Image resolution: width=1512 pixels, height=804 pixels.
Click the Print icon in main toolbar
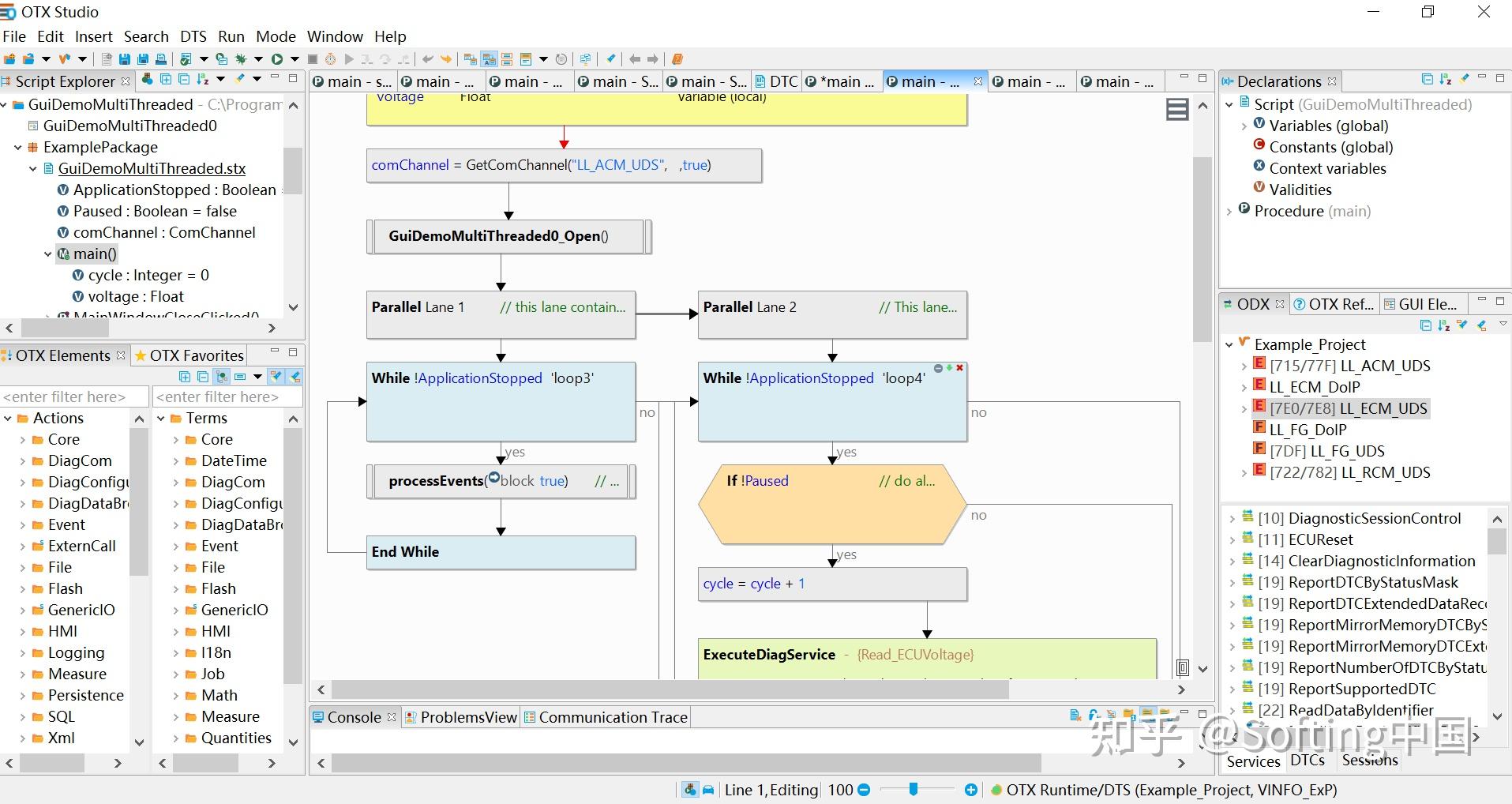tap(161, 59)
